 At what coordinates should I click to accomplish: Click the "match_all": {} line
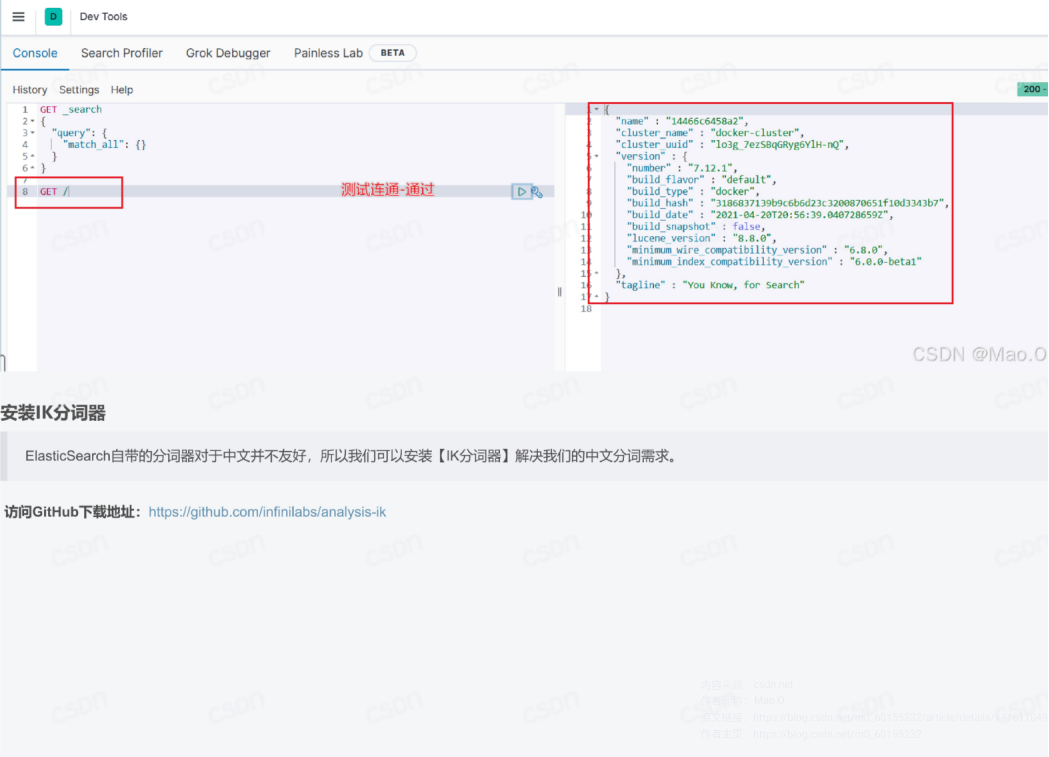104,144
